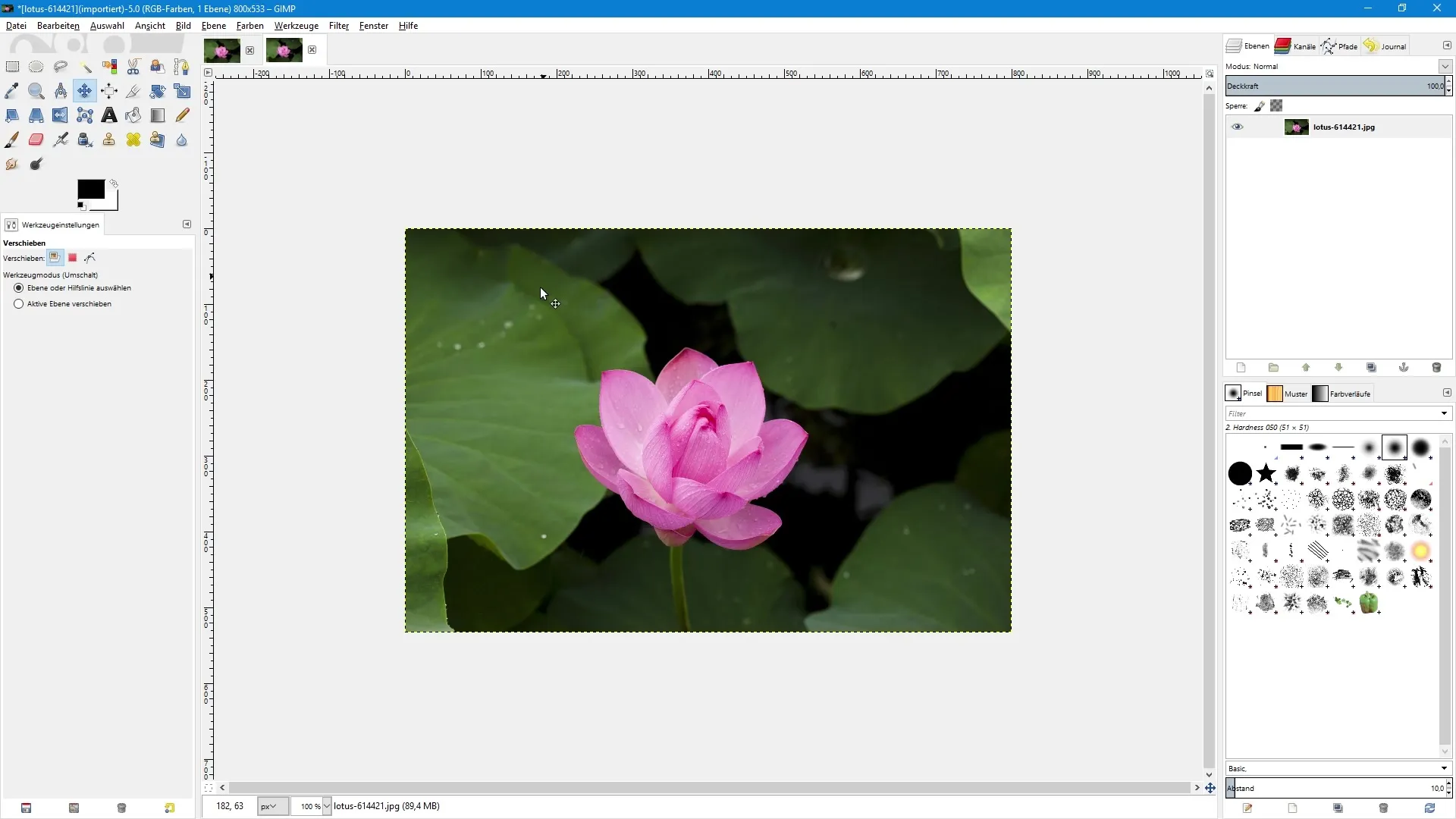Screen dimensions: 1456x819
Task: Select the Heal bandage tool
Action: pos(133,140)
